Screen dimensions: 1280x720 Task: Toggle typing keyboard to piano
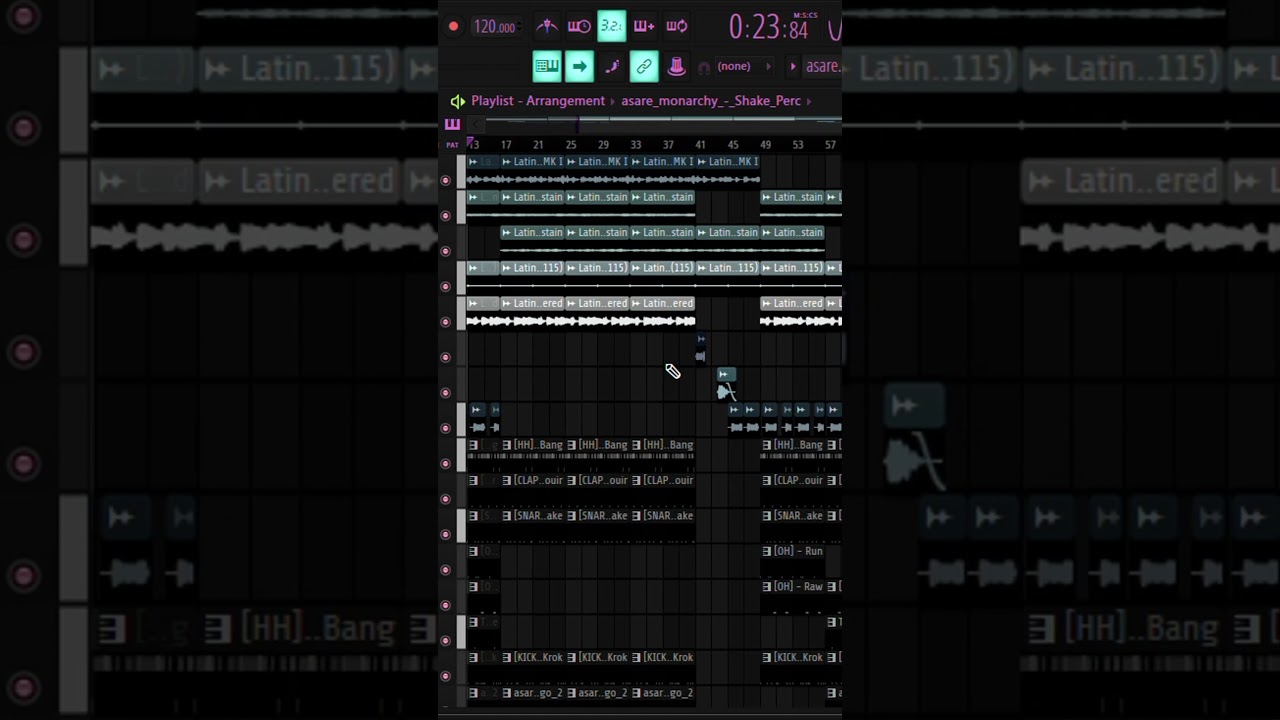pyautogui.click(x=547, y=66)
